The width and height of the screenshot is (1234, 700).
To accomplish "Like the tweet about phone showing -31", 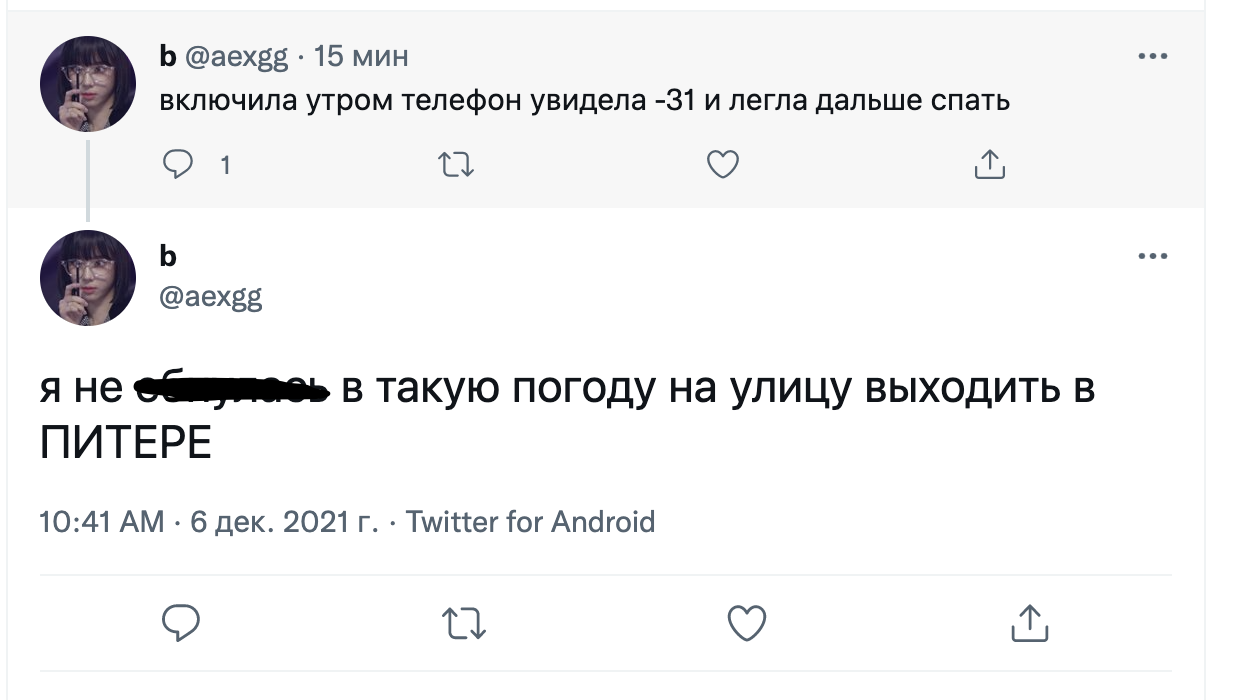I will 722,164.
